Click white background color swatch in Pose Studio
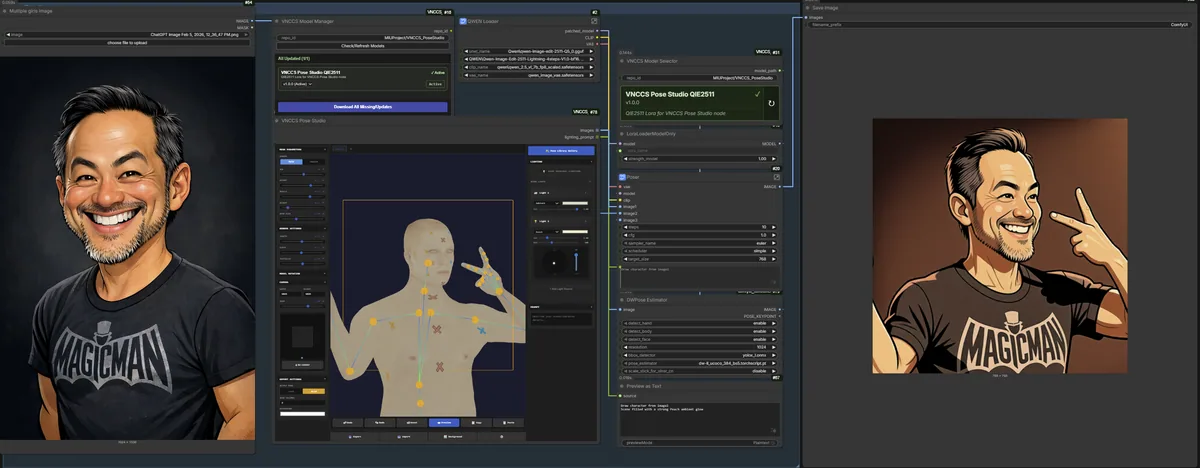This screenshot has width=1200, height=468. (x=302, y=413)
